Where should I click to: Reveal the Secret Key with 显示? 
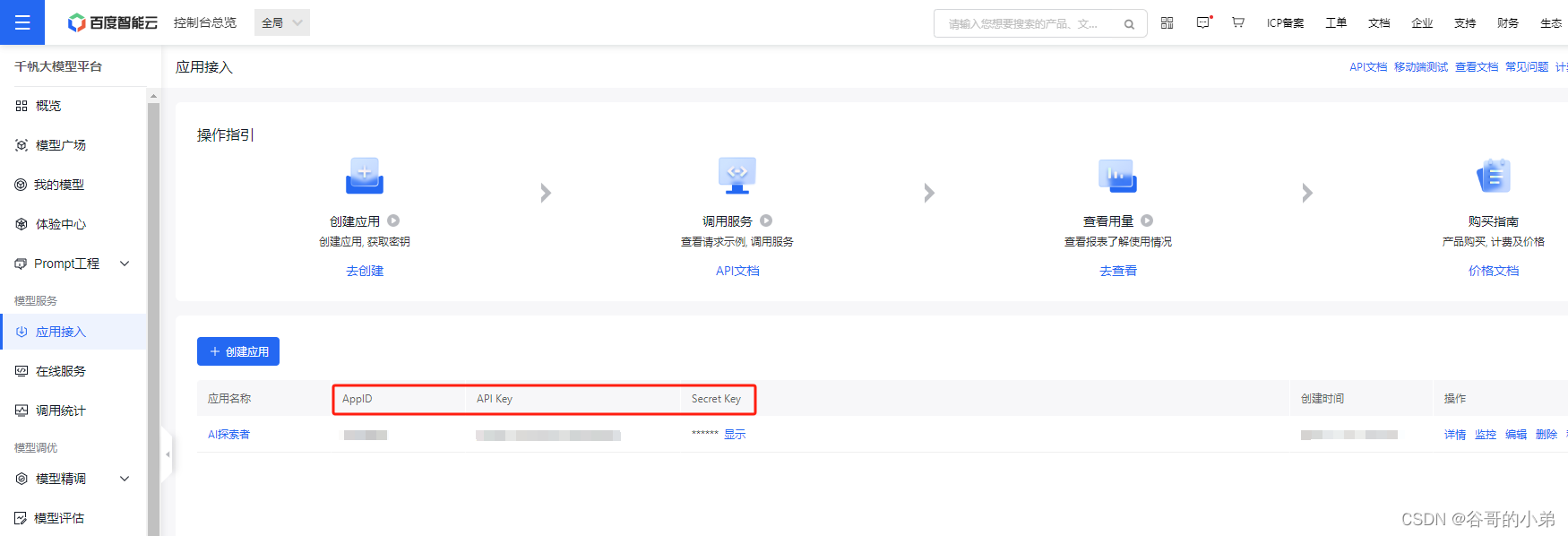[x=735, y=435]
